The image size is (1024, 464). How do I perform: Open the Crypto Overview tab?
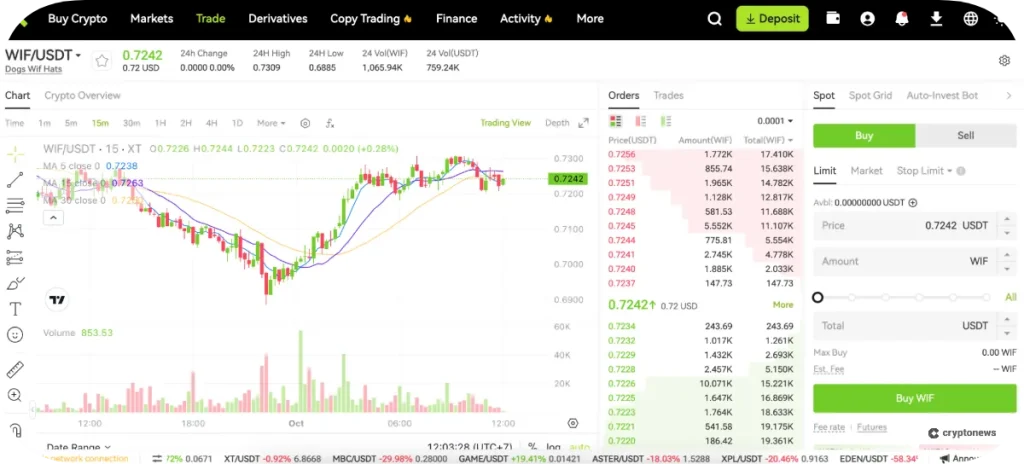pos(82,96)
